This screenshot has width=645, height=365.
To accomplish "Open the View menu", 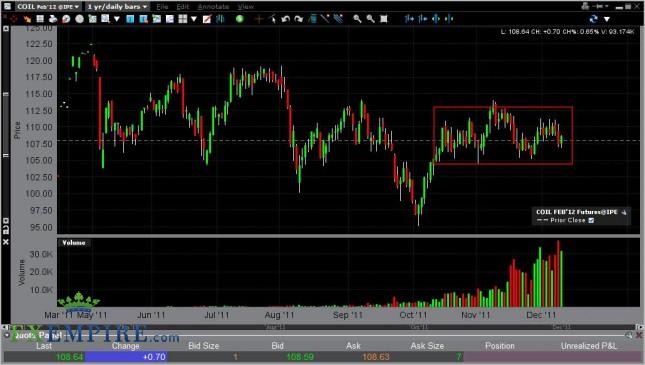I will (246, 7).
